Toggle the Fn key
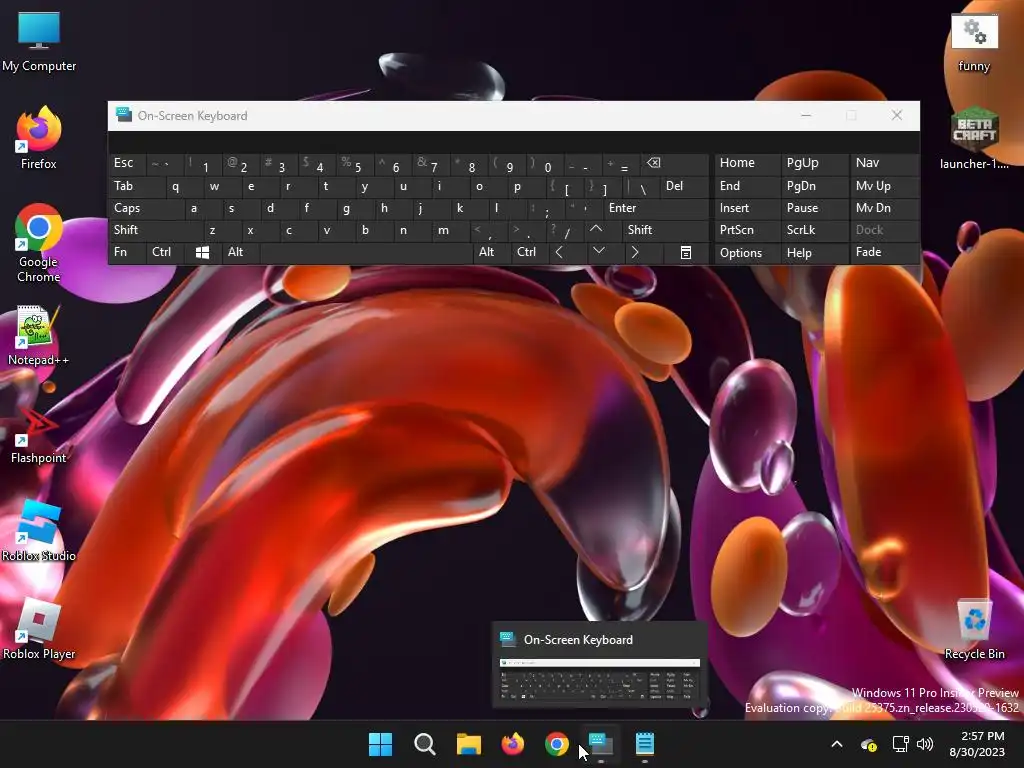Image resolution: width=1024 pixels, height=768 pixels. pyautogui.click(x=127, y=252)
